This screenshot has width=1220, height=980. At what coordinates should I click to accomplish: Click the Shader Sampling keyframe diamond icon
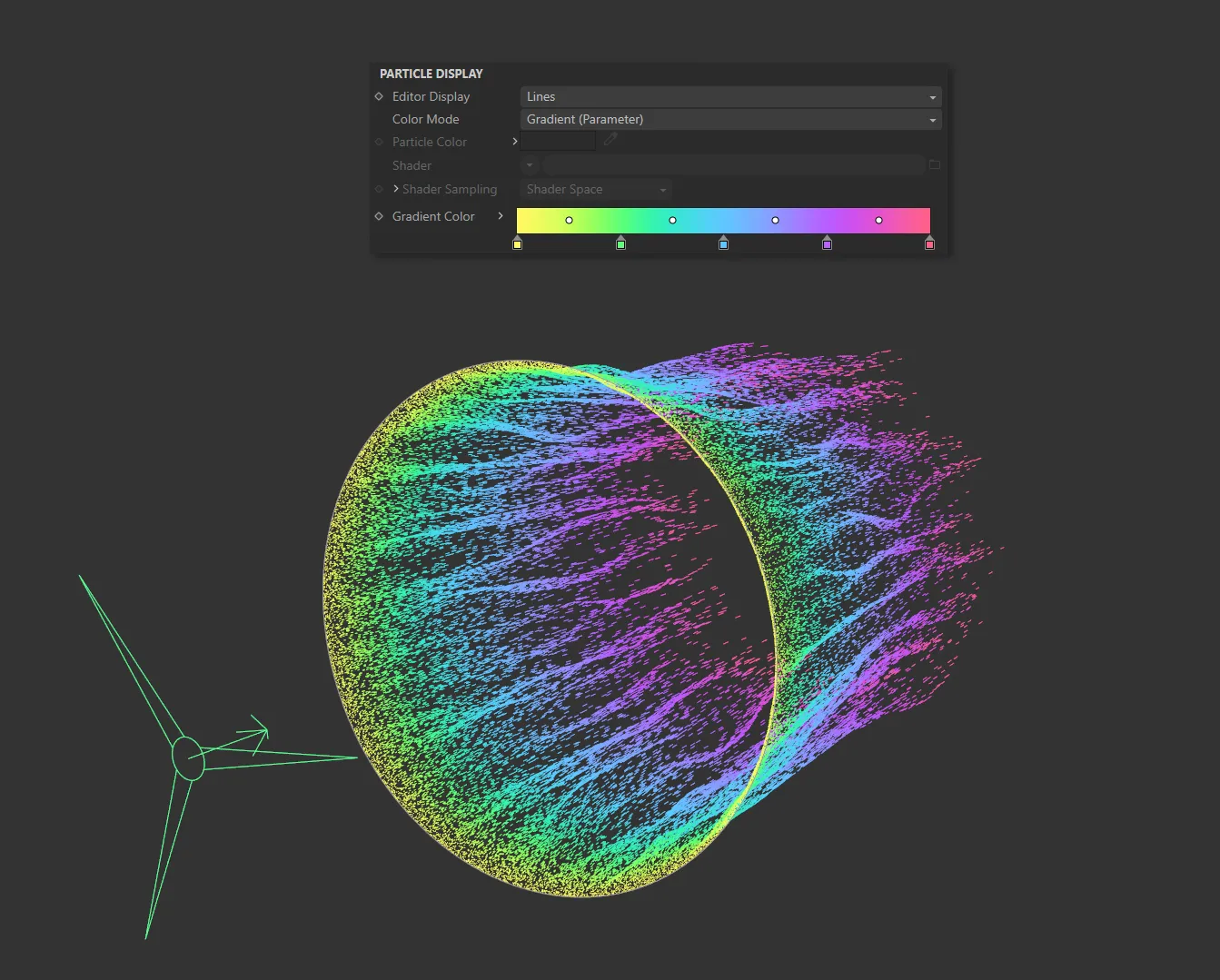(379, 189)
